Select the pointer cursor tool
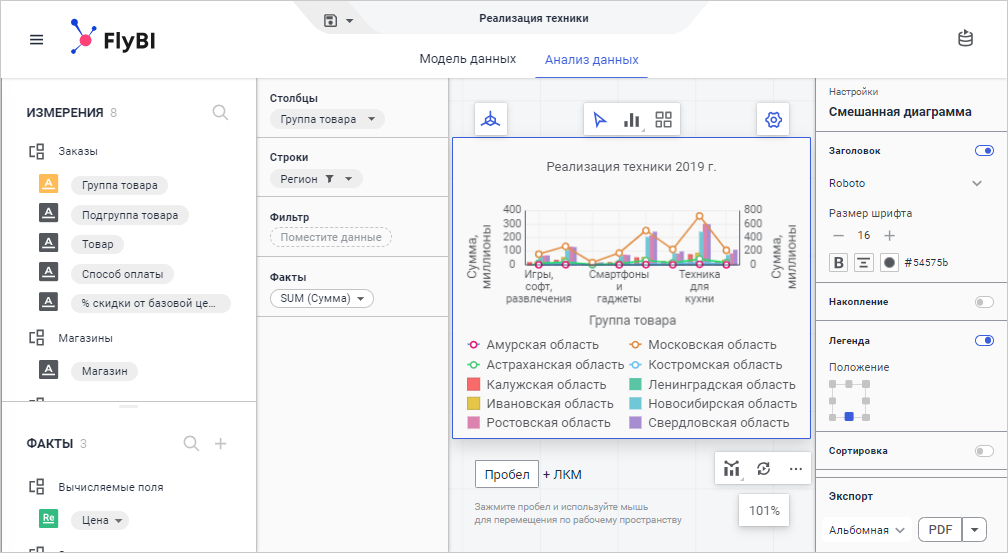The image size is (1008, 553). point(600,120)
